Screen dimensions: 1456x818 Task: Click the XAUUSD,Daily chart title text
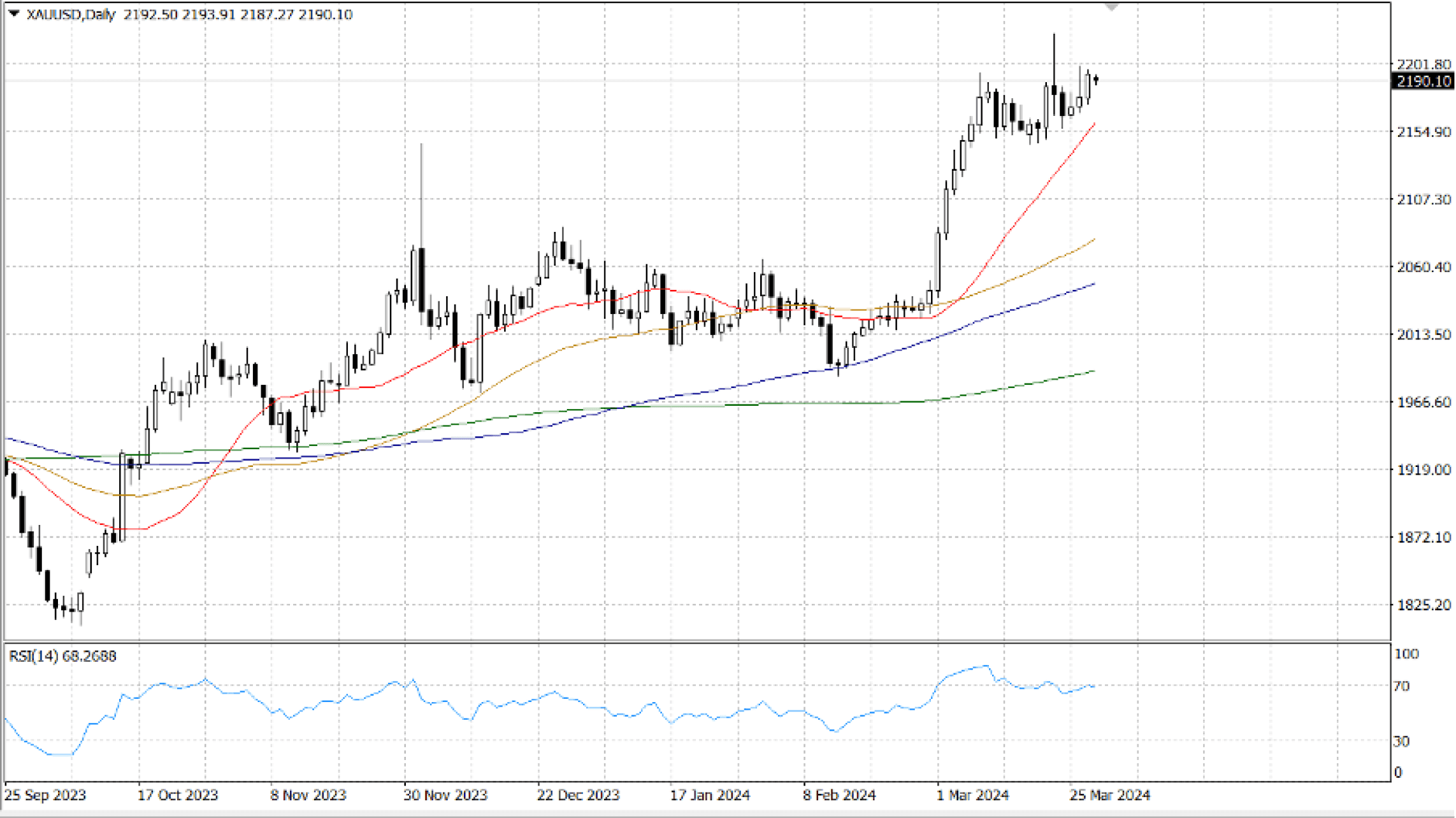point(71,14)
